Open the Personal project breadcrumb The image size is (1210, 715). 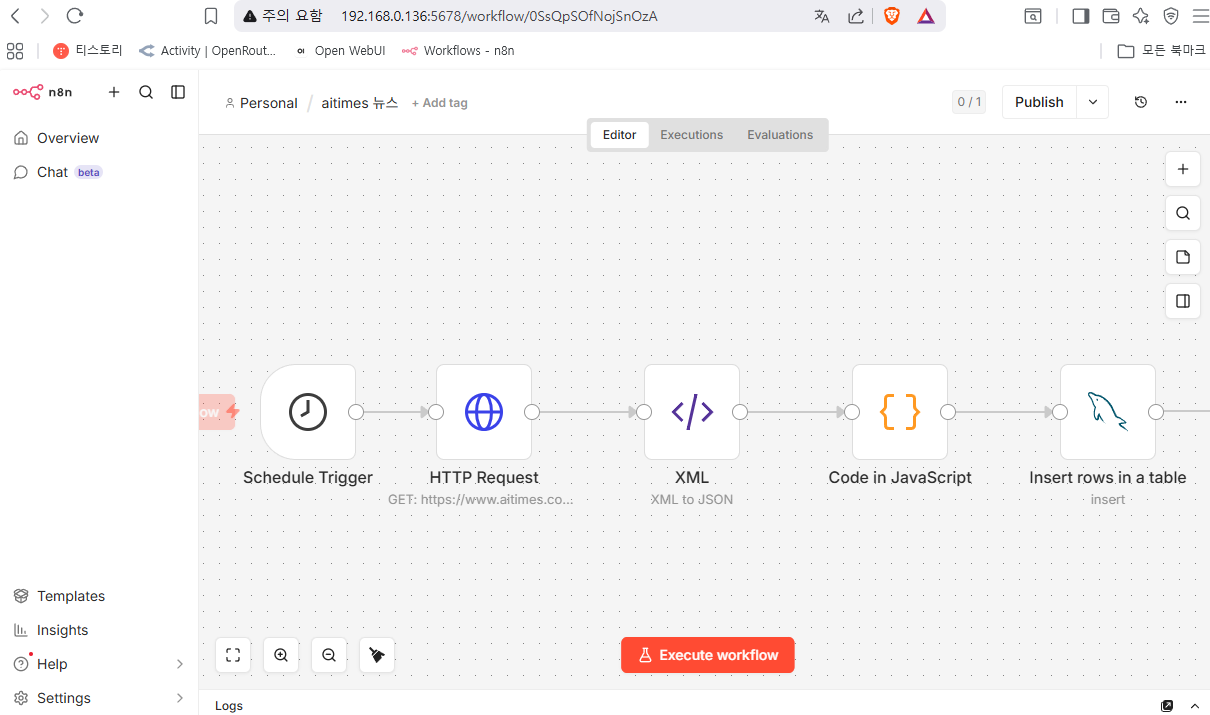pyautogui.click(x=261, y=103)
